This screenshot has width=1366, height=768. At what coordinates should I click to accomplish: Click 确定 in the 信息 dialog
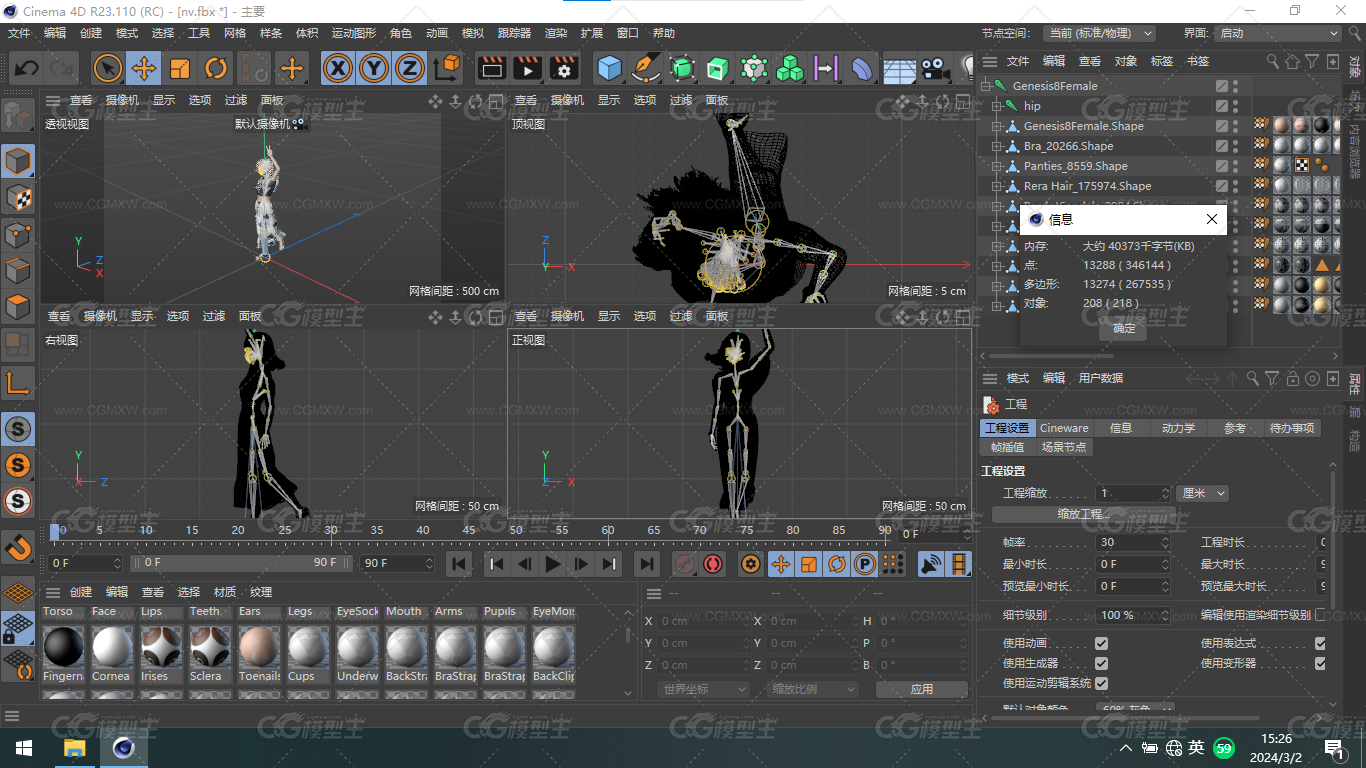click(x=1124, y=328)
